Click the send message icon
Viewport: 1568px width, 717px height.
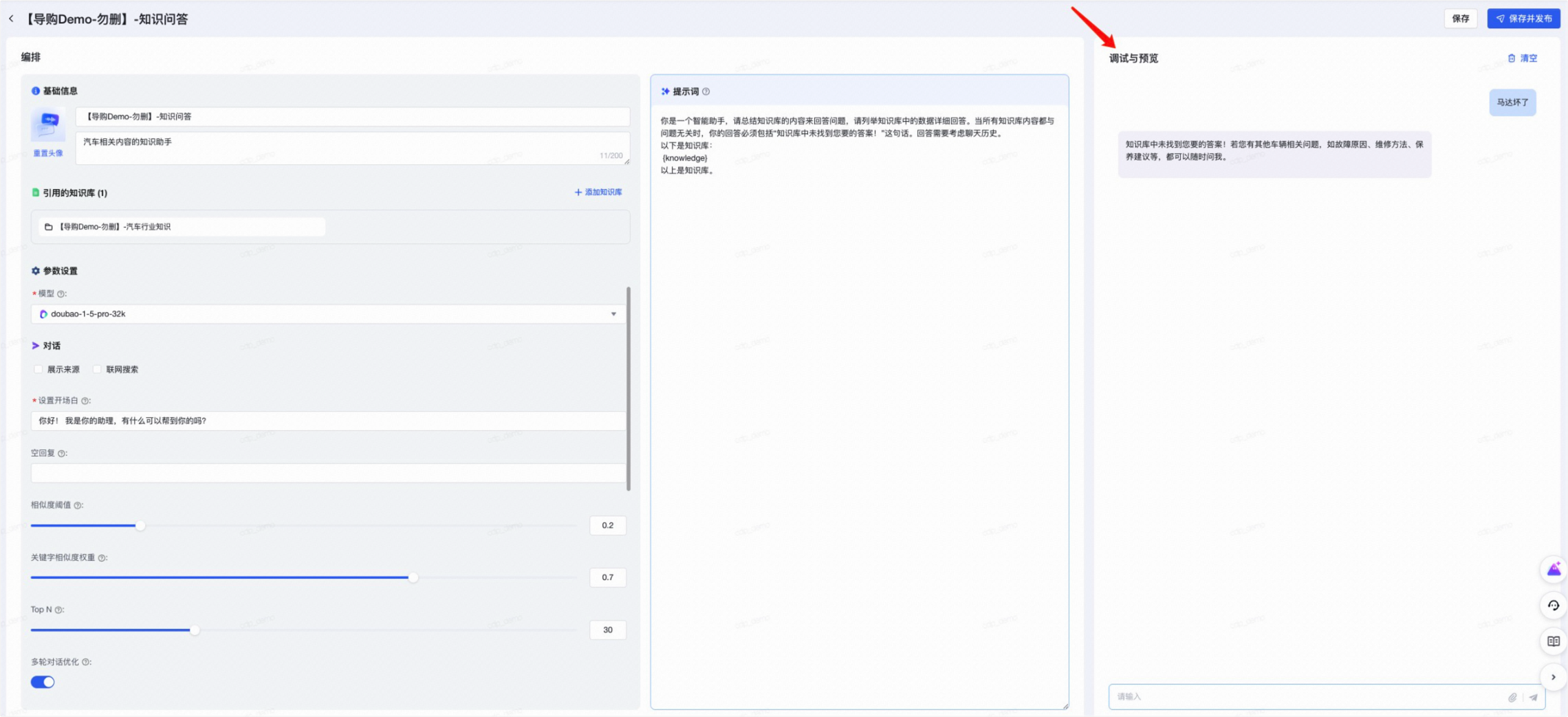point(1533,698)
